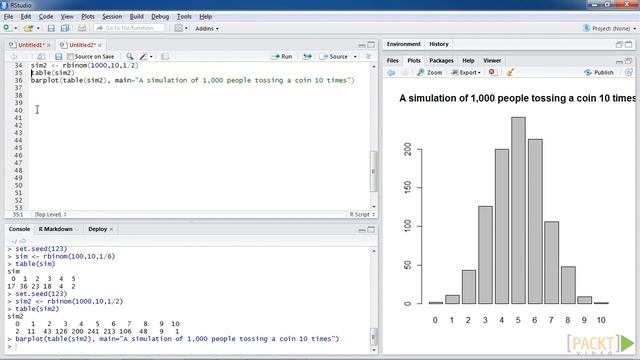Viewport: 640px width, 360px height.
Task: Open the Plots menu
Action: [88, 17]
